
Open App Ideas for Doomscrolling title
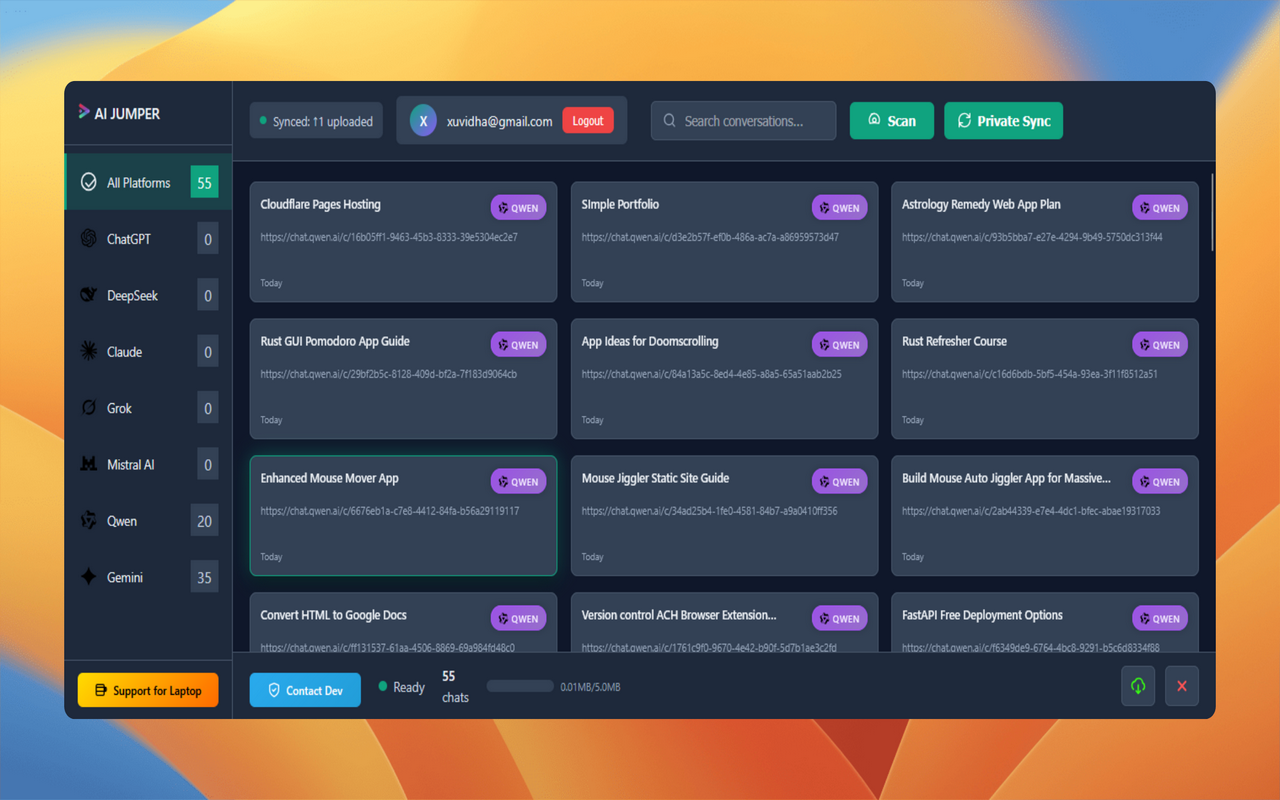(650, 341)
